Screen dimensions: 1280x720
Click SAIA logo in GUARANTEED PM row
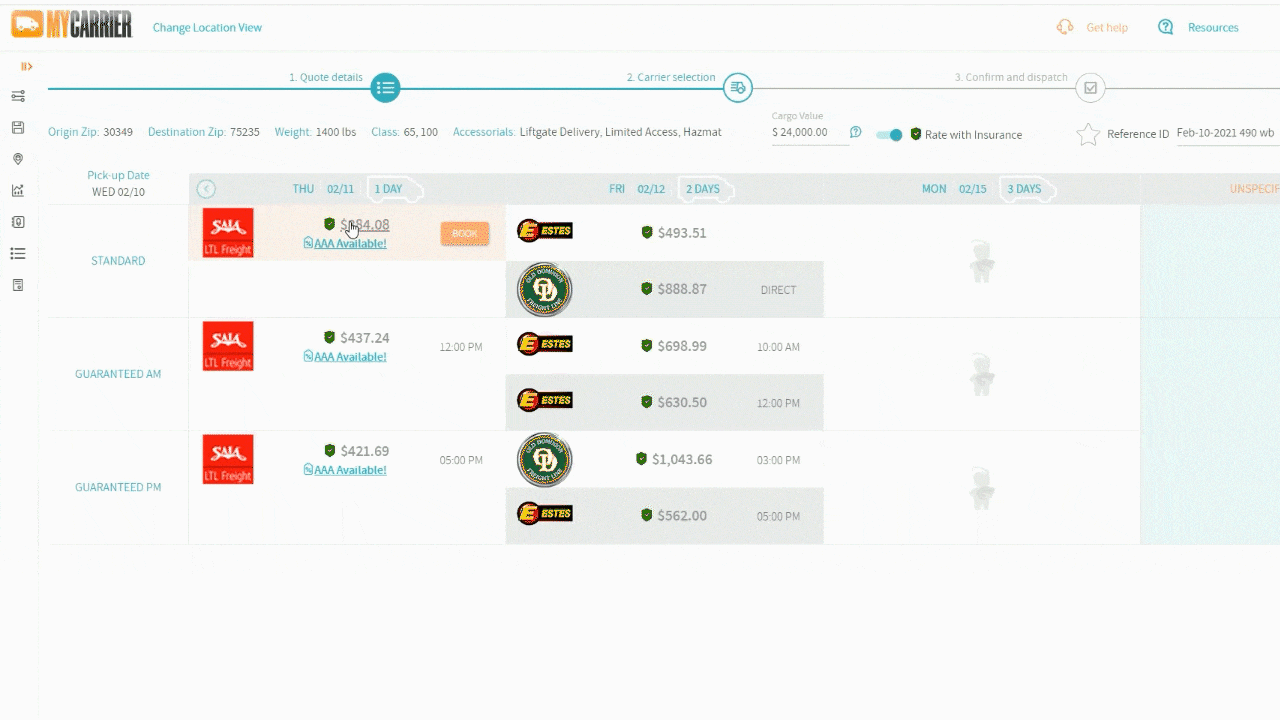tap(228, 459)
